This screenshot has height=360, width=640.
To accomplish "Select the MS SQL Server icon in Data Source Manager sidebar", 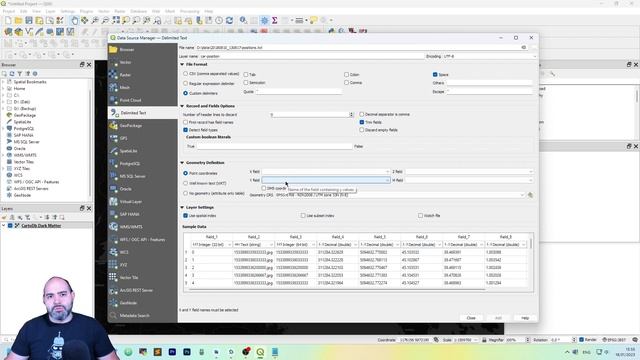I will (113, 176).
